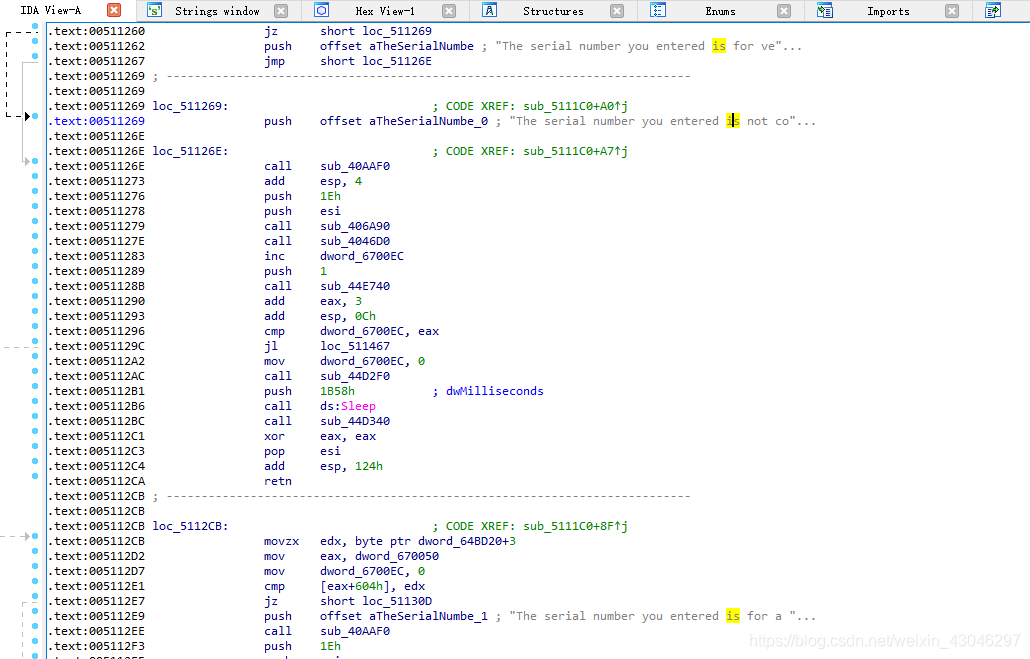Click the loc_5112CB label
The image size is (1030, 659).
tap(190, 526)
